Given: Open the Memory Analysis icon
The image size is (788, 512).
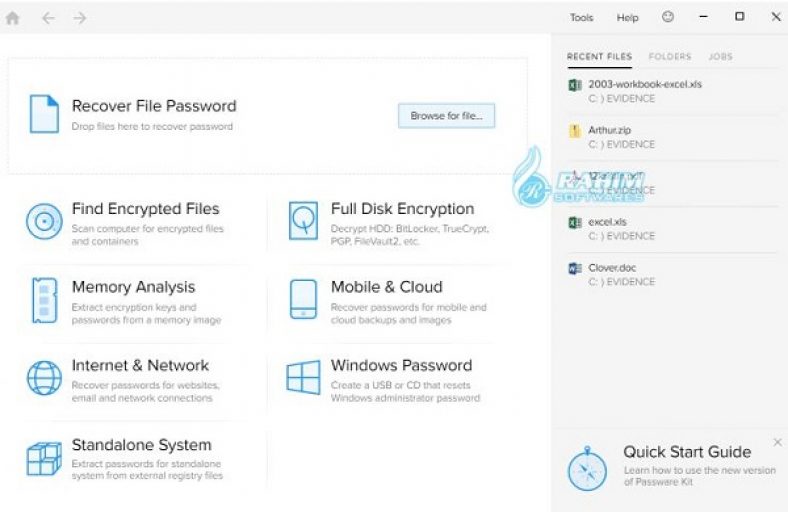Looking at the screenshot, I should [43, 298].
